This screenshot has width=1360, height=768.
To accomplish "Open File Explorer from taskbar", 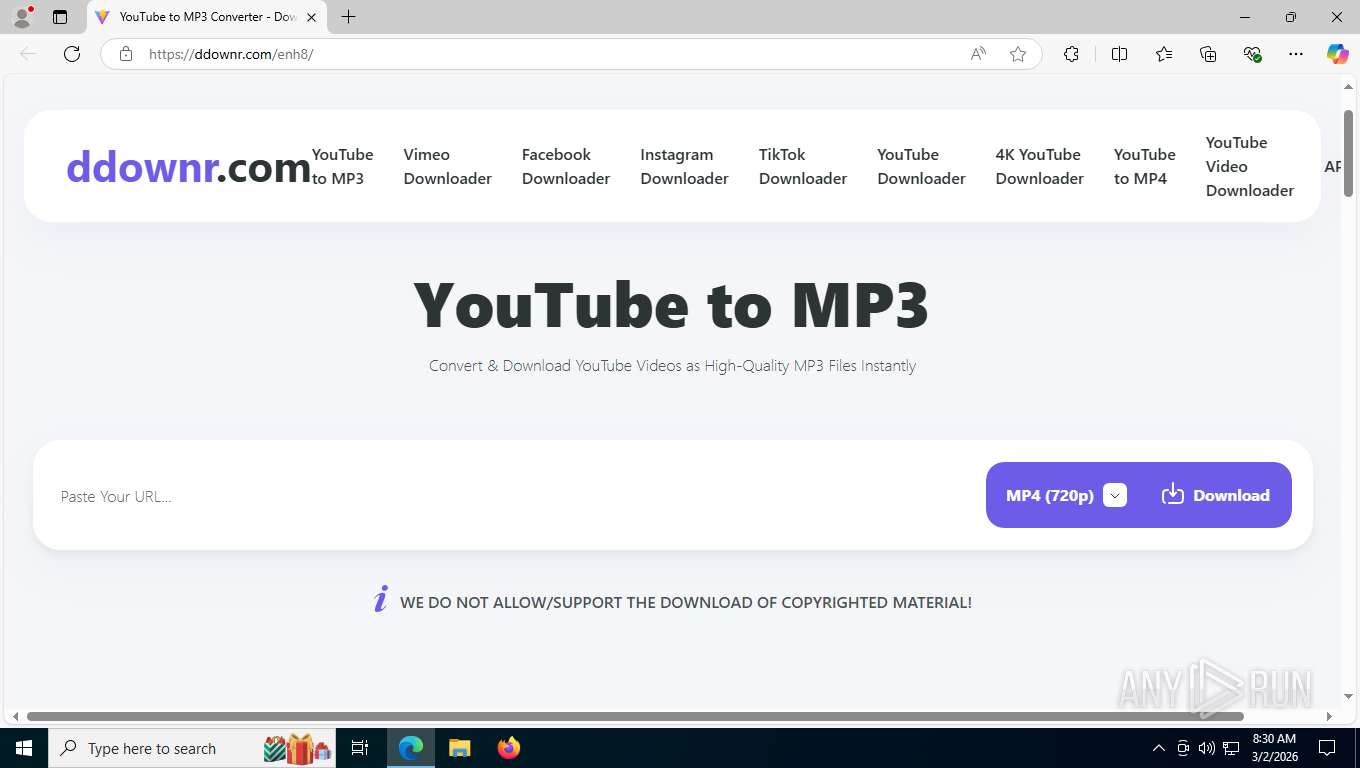I will click(459, 748).
